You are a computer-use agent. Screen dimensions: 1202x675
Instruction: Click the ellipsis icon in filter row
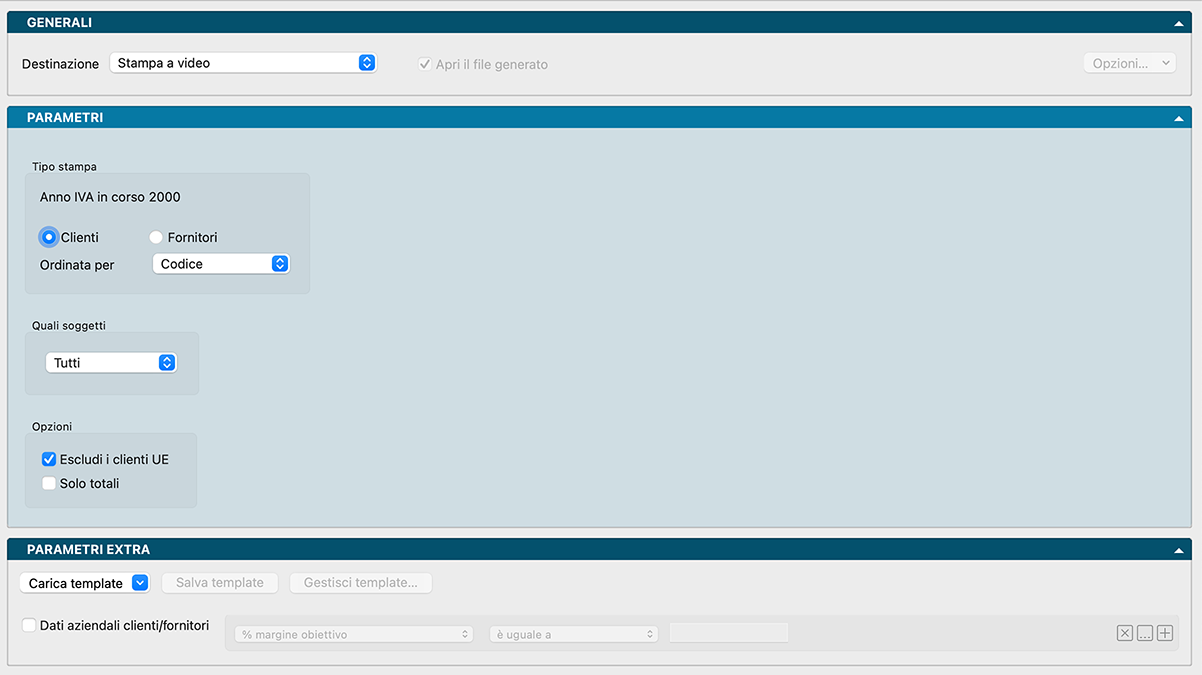(x=1145, y=633)
